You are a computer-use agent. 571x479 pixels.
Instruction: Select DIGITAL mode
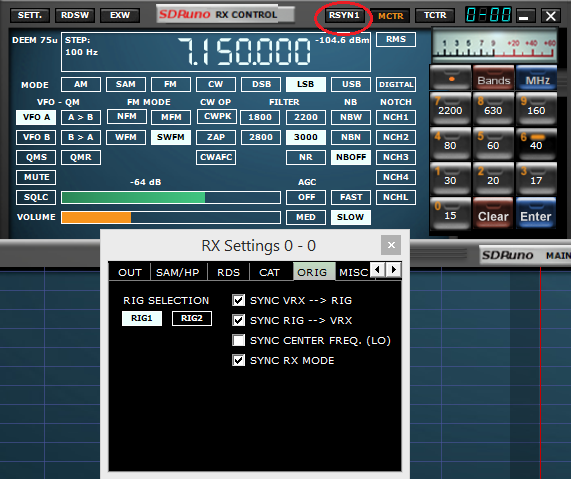(396, 85)
